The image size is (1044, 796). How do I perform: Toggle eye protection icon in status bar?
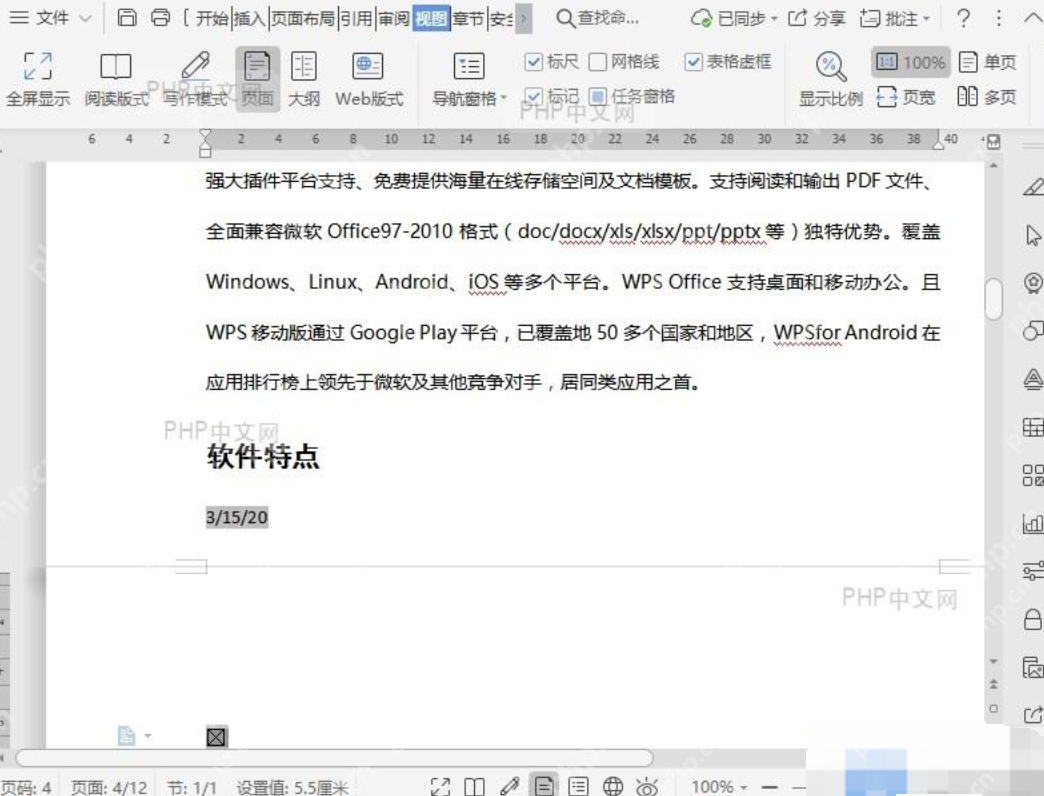[647, 787]
